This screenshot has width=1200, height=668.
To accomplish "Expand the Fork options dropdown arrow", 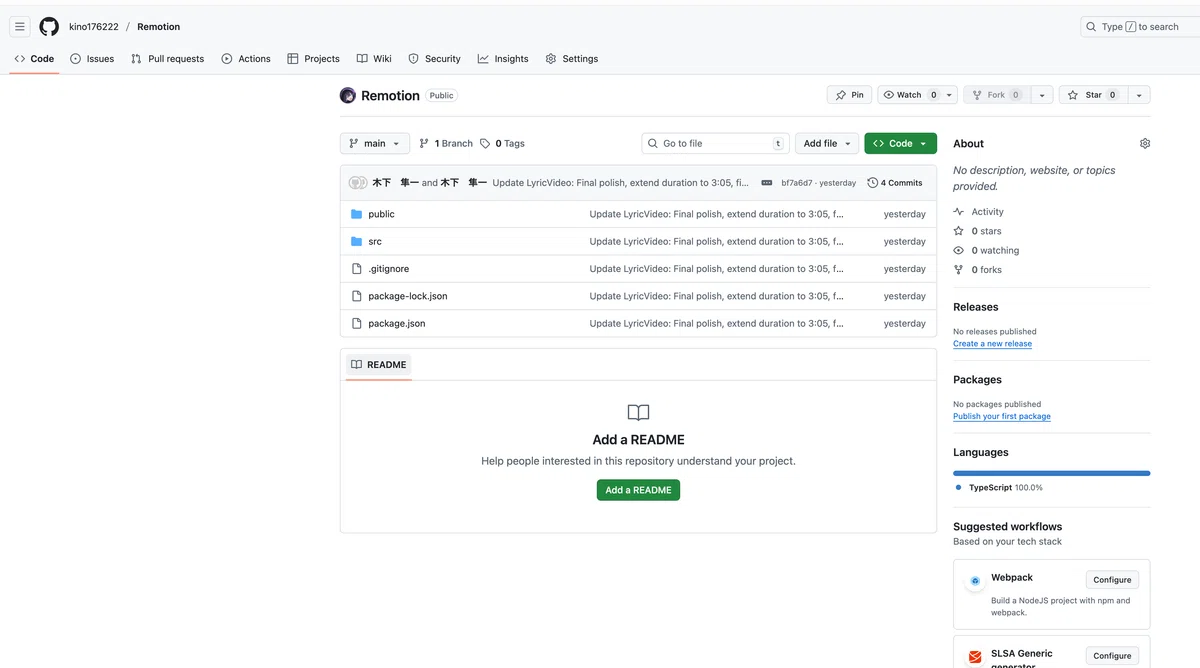I will [1041, 95].
